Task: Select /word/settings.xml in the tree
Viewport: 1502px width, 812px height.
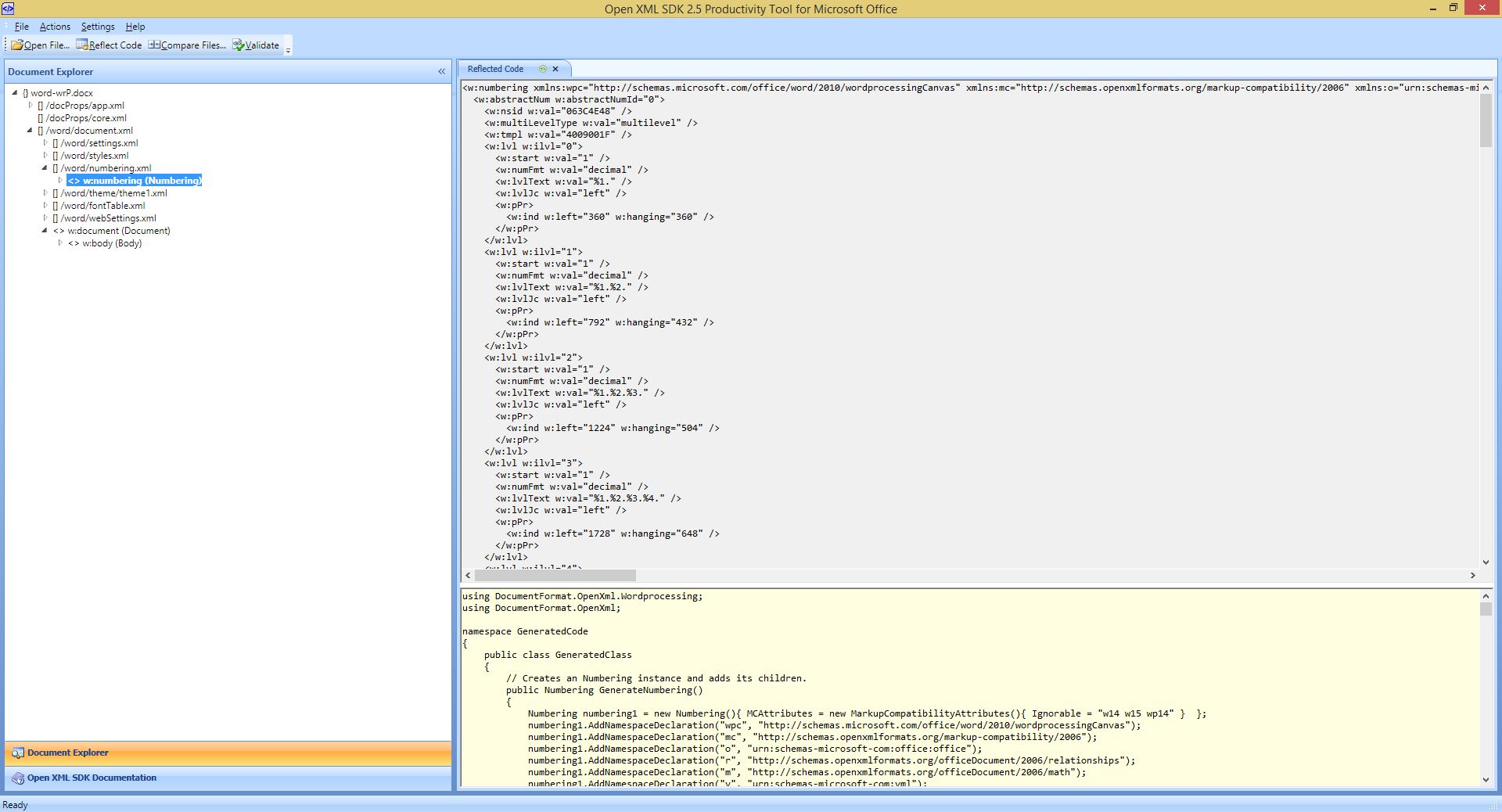Action: point(95,143)
